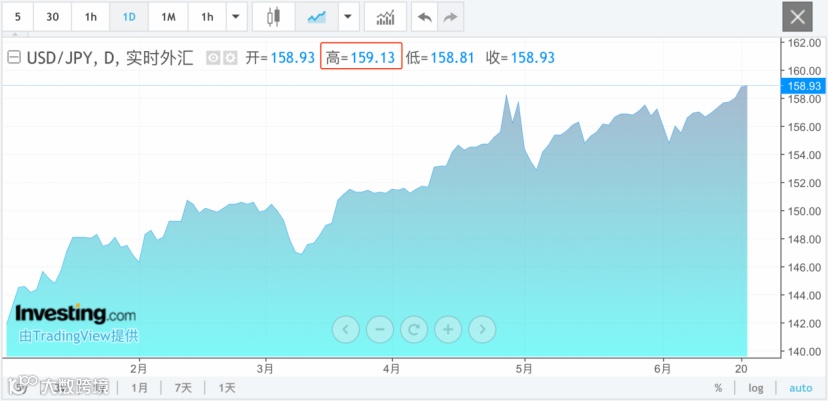Click the 20 date label on time axis

pos(741,369)
